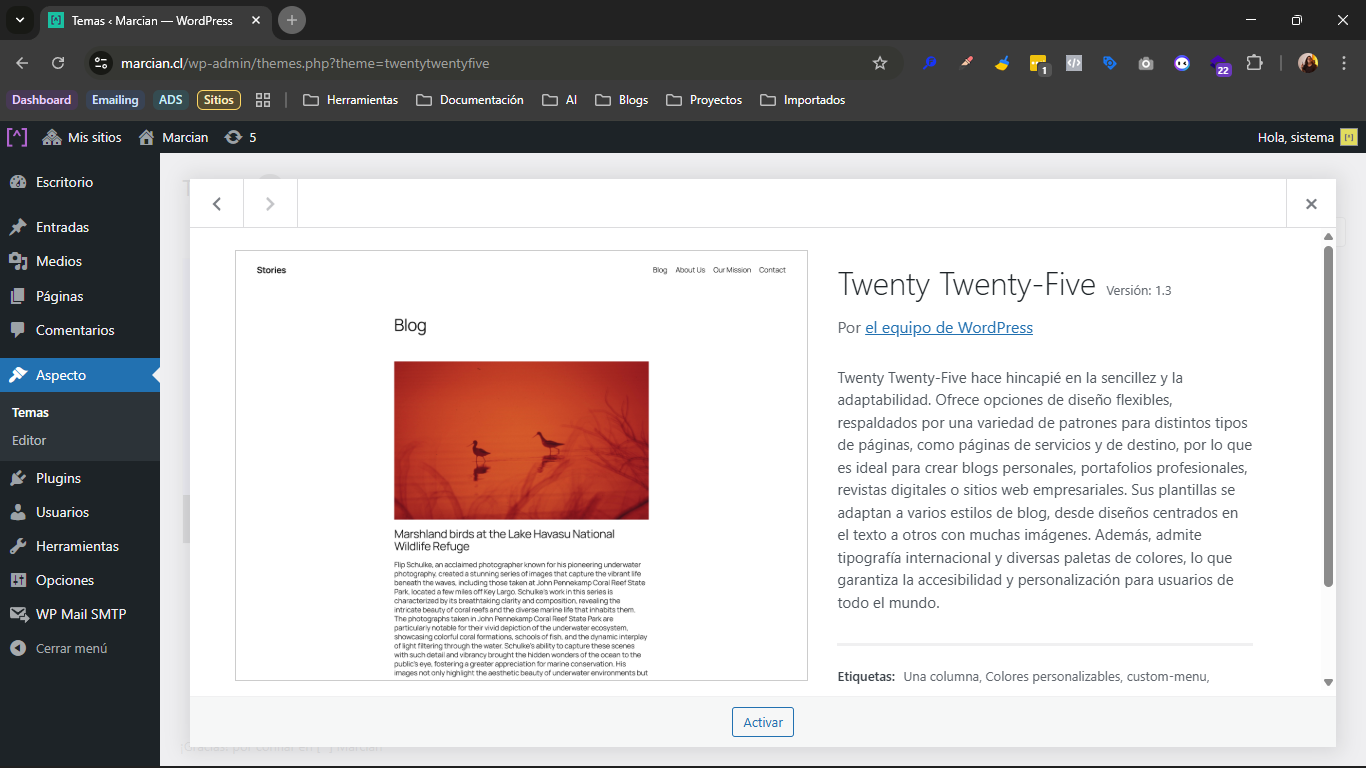Close the theme details overlay

pyautogui.click(x=1310, y=204)
